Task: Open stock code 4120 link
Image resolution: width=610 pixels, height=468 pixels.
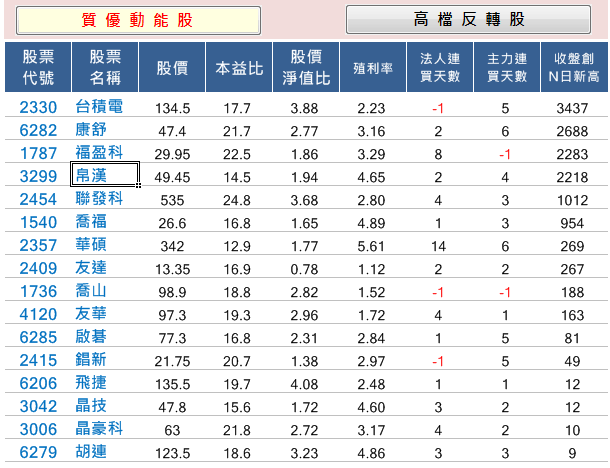Action: click(38, 314)
